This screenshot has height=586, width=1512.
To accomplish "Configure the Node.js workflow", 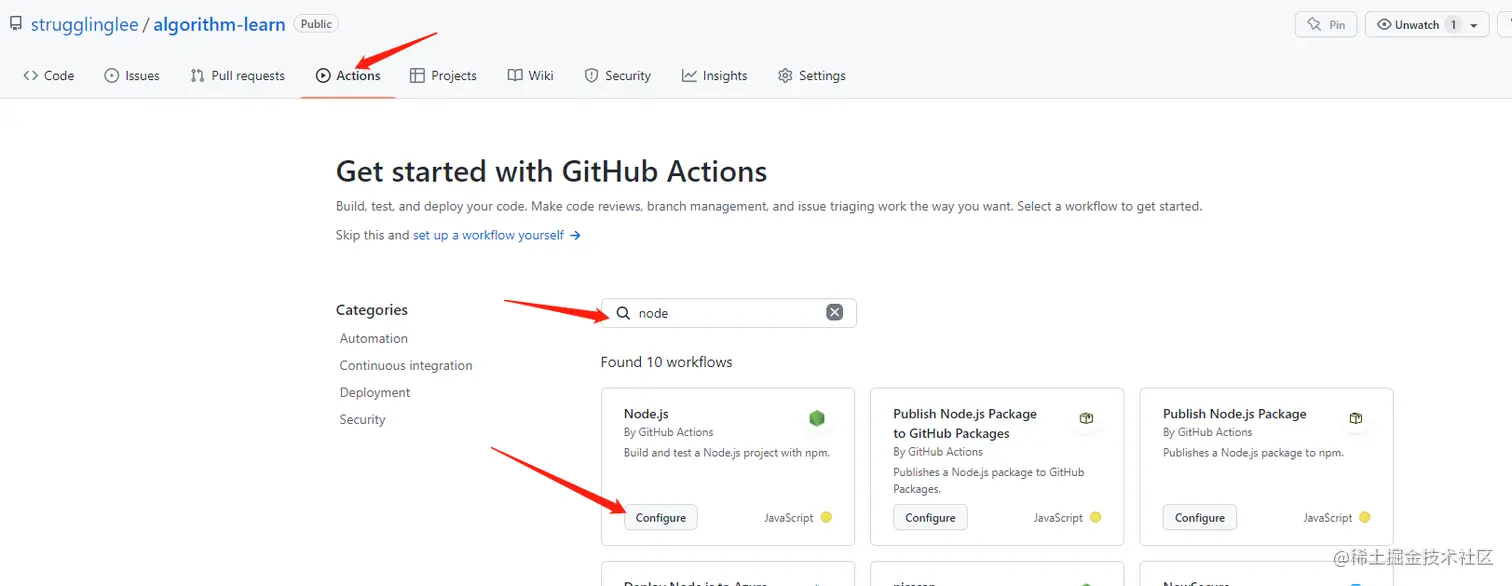I will (x=661, y=517).
